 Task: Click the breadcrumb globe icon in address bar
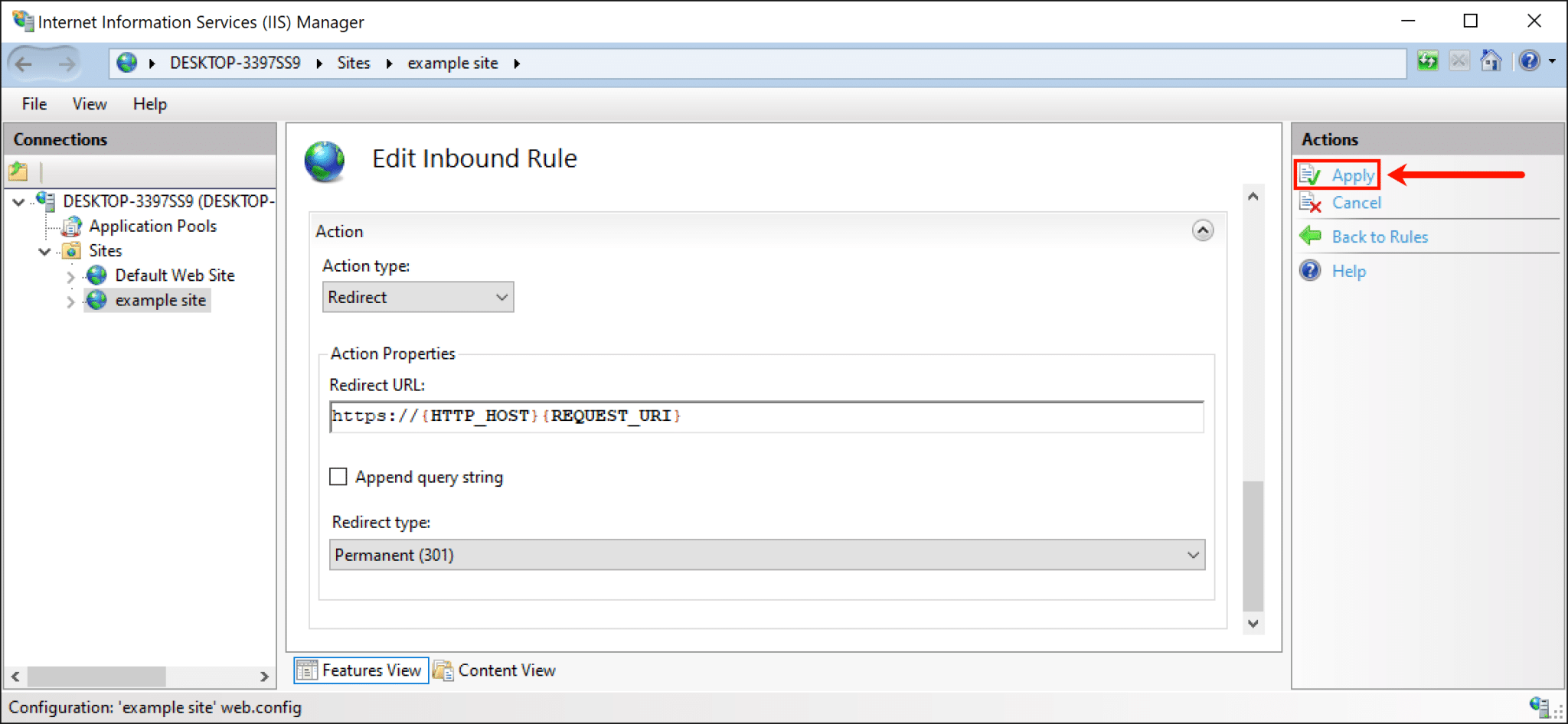(127, 62)
